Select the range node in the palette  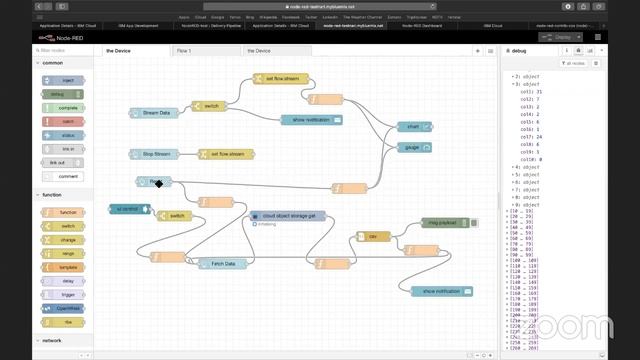63,253
